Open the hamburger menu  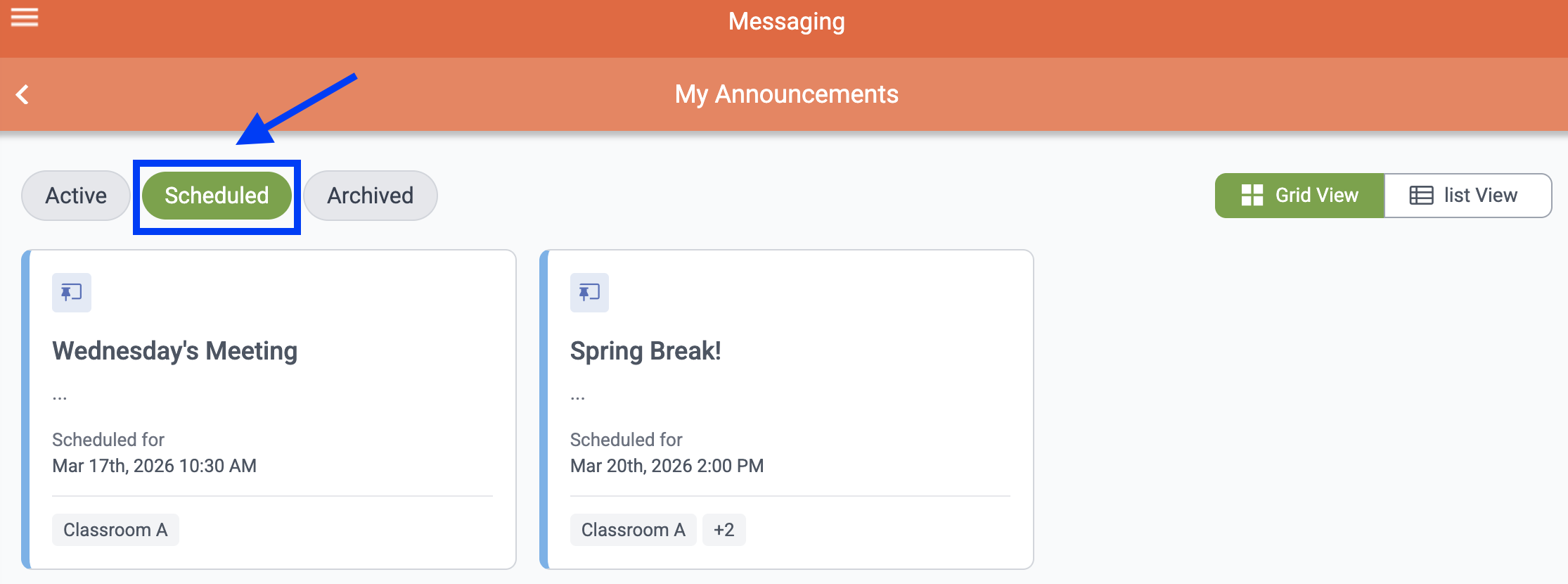coord(25,18)
